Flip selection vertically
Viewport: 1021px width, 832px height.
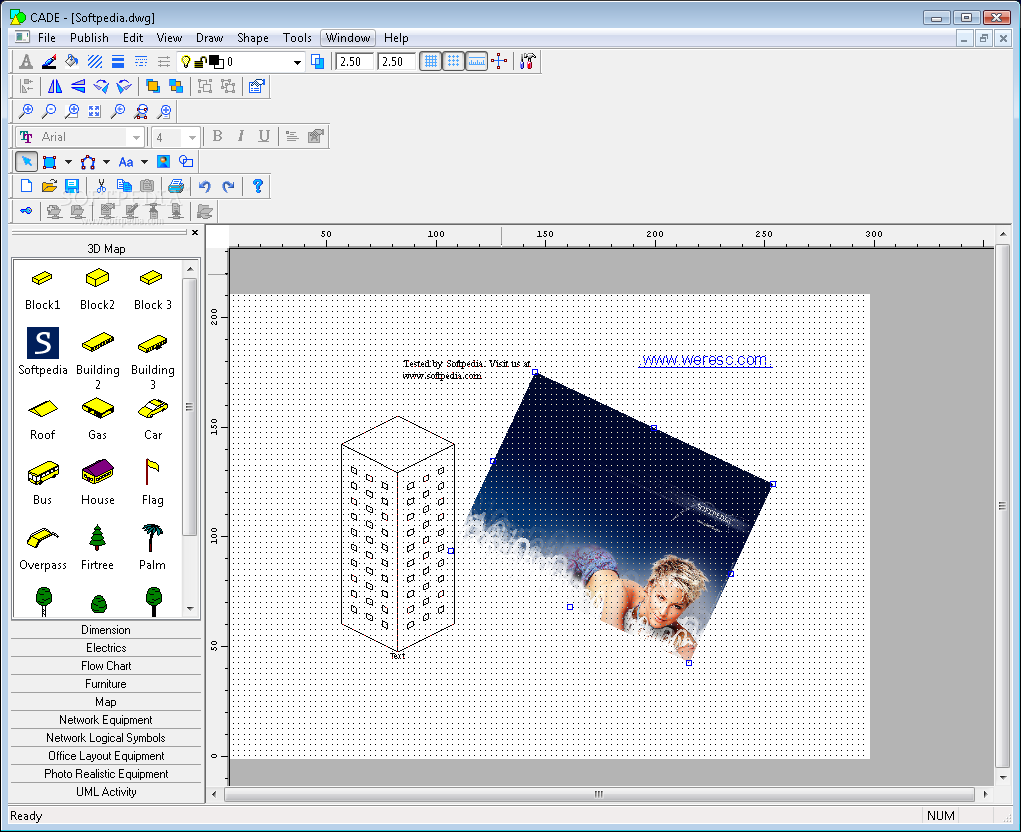tap(78, 87)
